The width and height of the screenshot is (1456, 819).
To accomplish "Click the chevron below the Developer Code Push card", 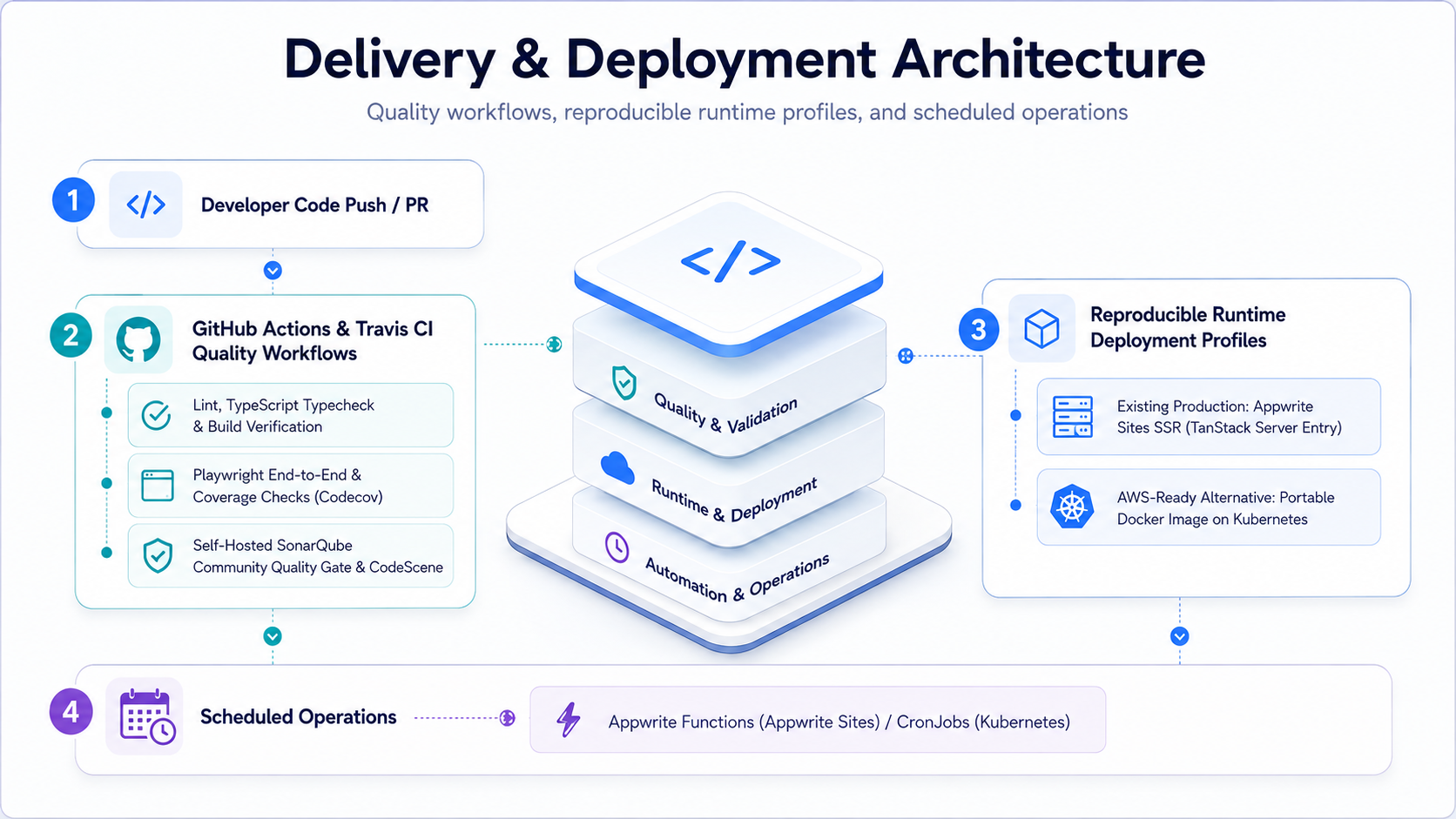I will 273,271.
